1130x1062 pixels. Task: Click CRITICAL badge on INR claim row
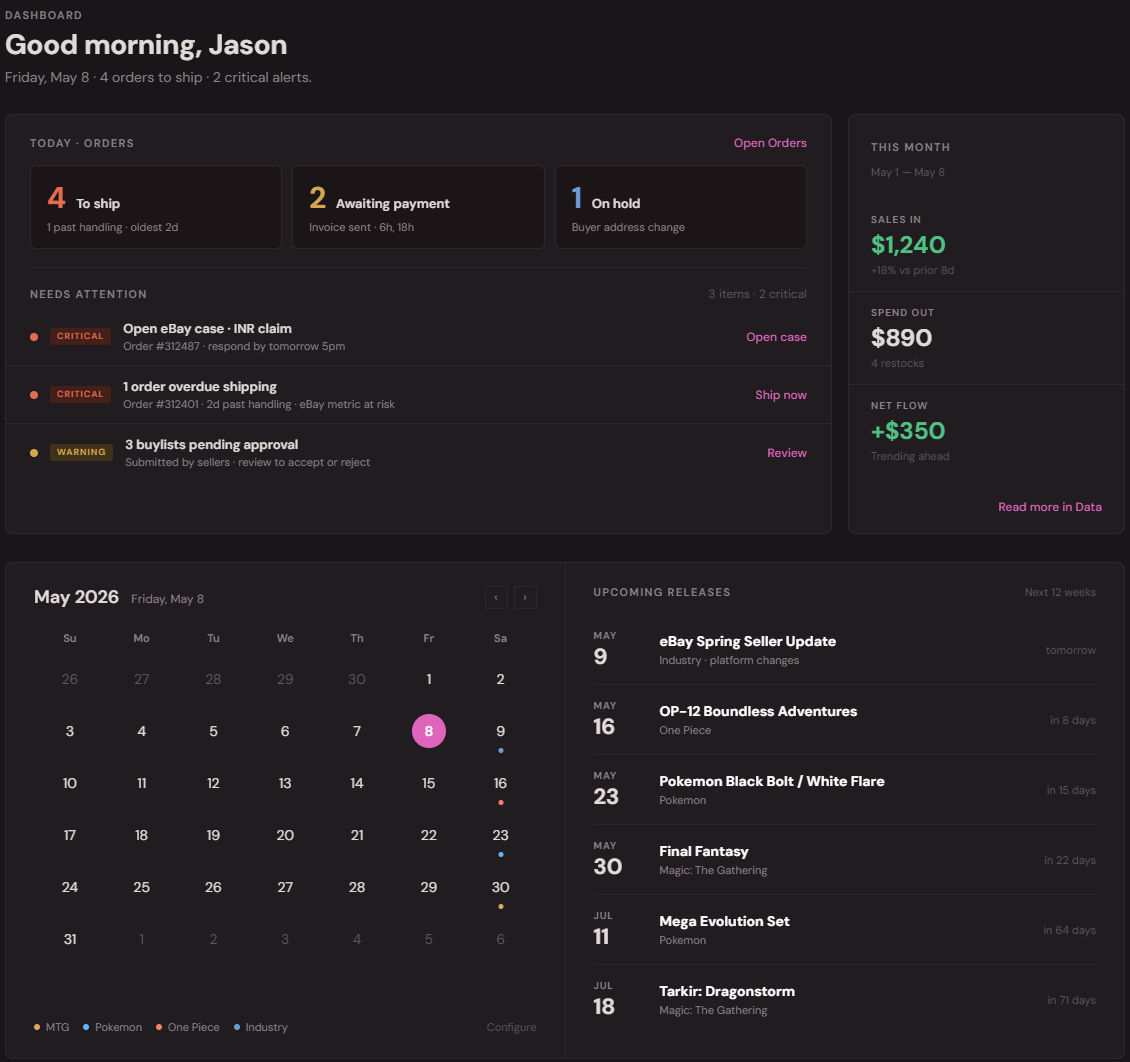(x=80, y=336)
